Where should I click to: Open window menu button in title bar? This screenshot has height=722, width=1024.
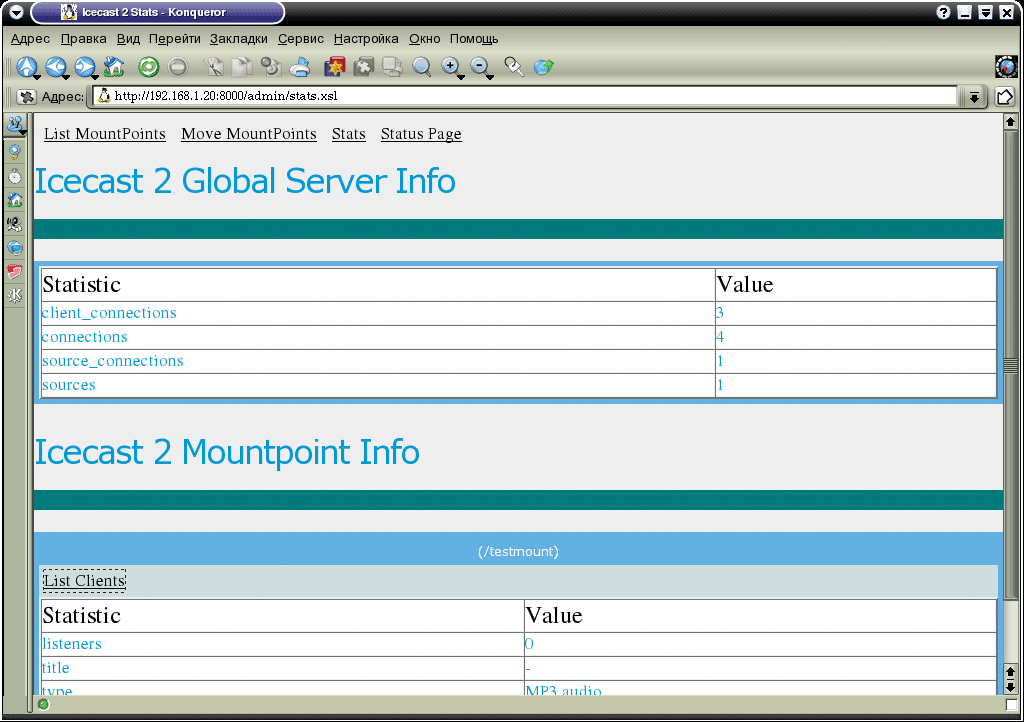(x=16, y=12)
